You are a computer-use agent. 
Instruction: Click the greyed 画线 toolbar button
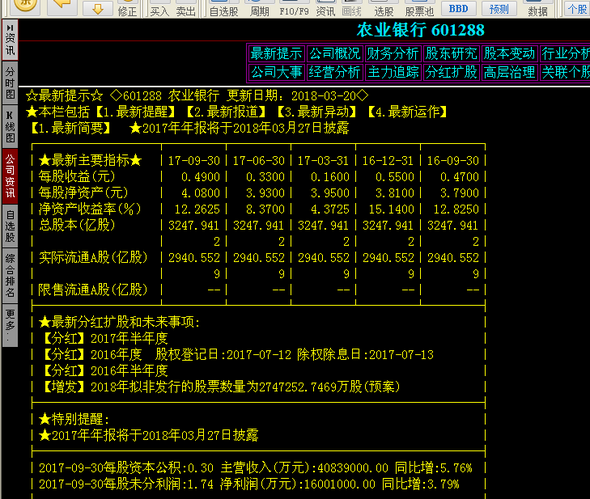pyautogui.click(x=351, y=9)
